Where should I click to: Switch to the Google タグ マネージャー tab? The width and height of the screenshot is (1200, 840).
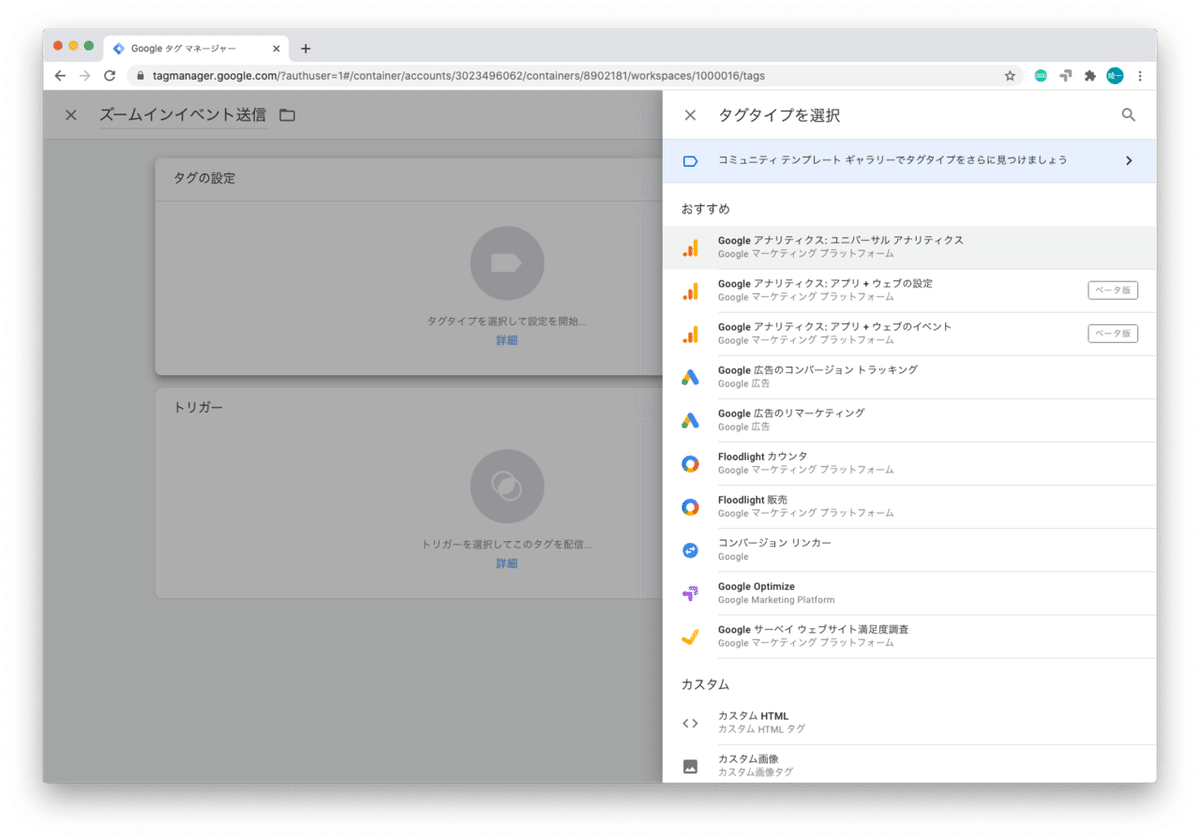pos(197,48)
